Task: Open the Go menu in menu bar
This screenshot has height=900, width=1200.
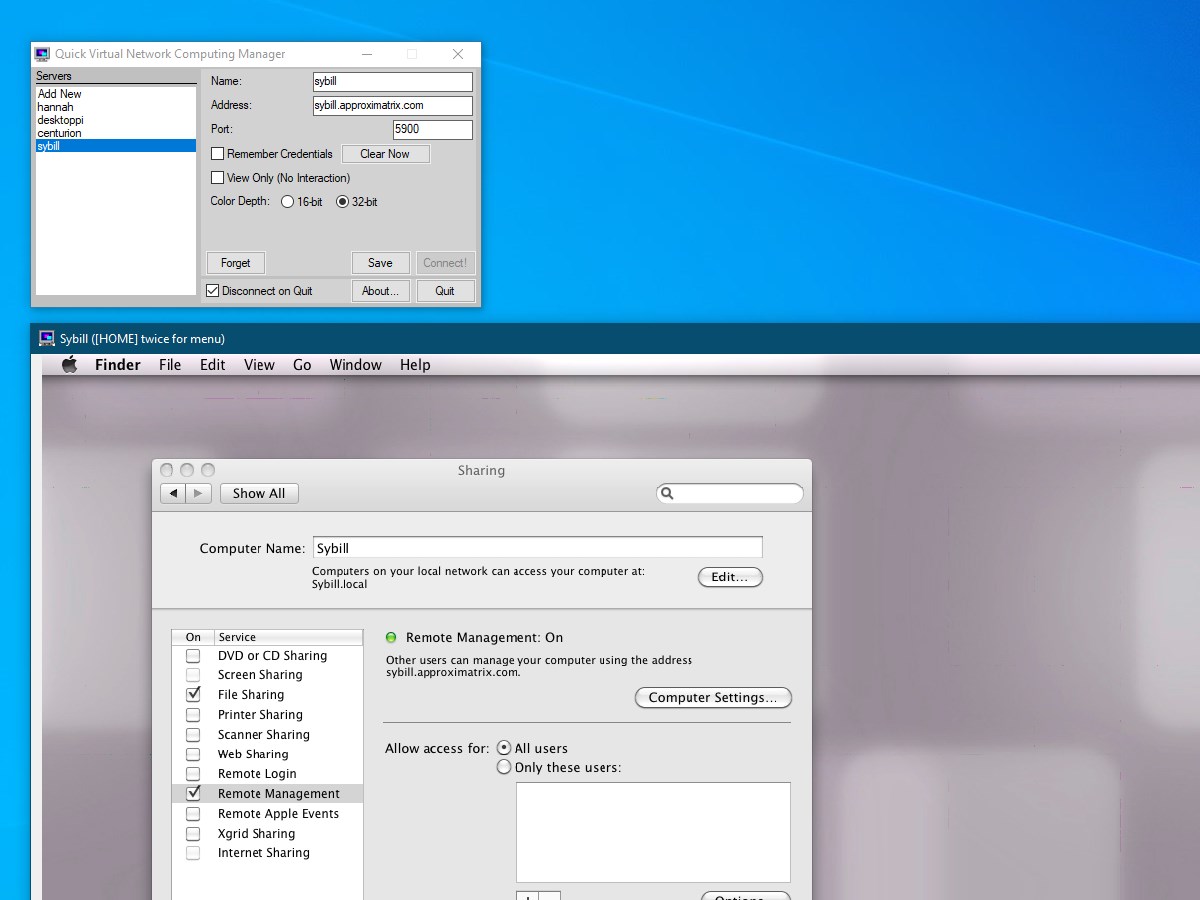Action: click(x=302, y=365)
